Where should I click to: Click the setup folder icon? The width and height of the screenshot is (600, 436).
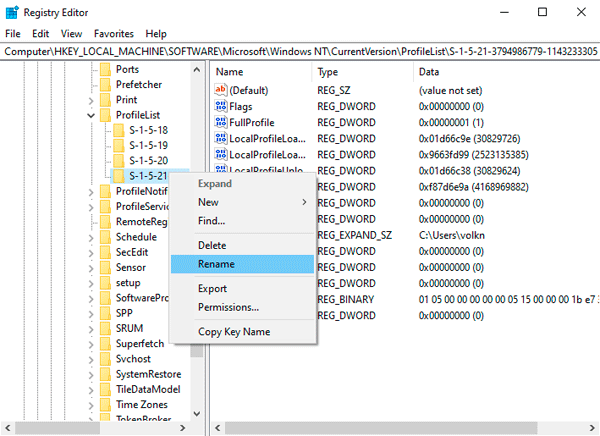pos(105,283)
